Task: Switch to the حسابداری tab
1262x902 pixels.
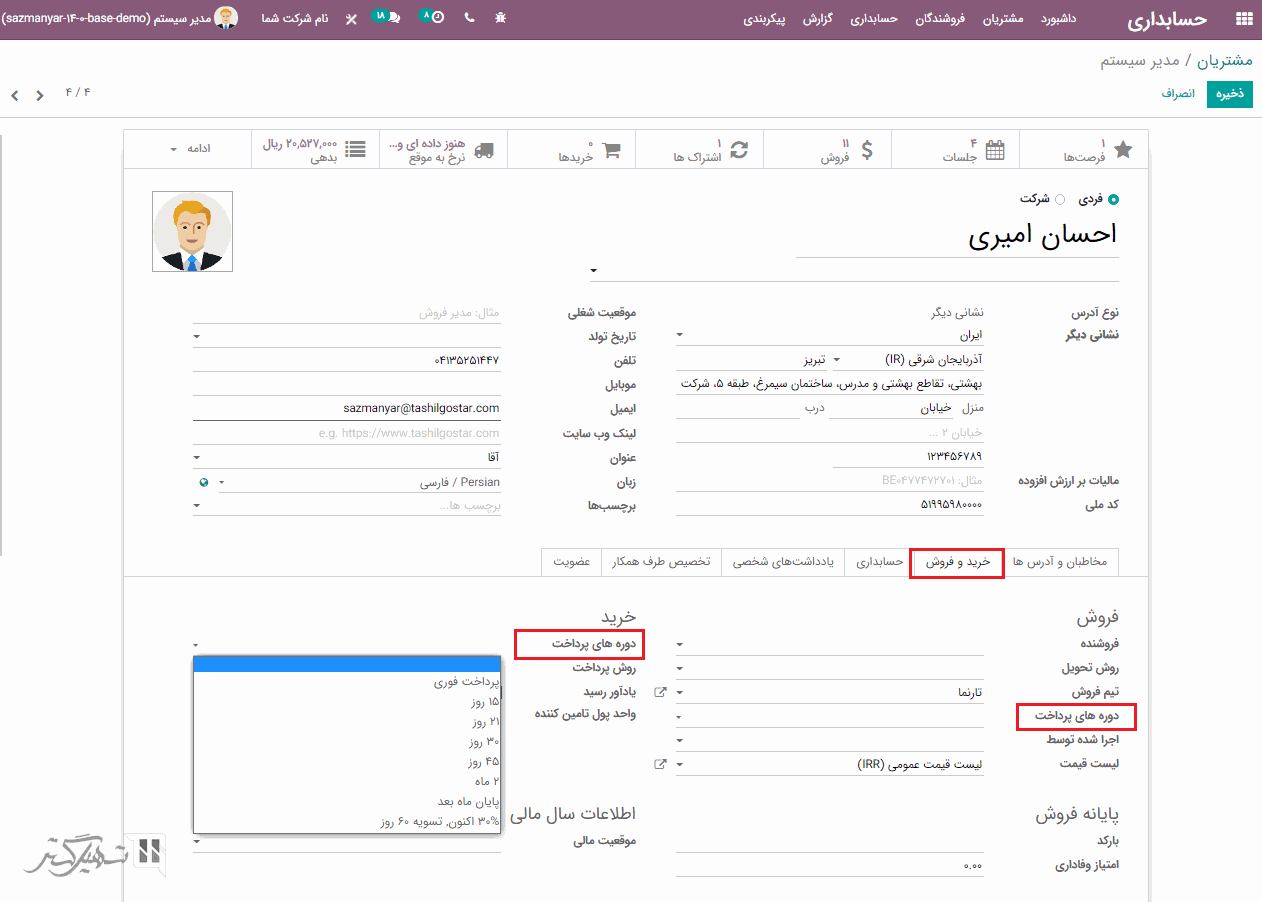Action: [x=879, y=562]
